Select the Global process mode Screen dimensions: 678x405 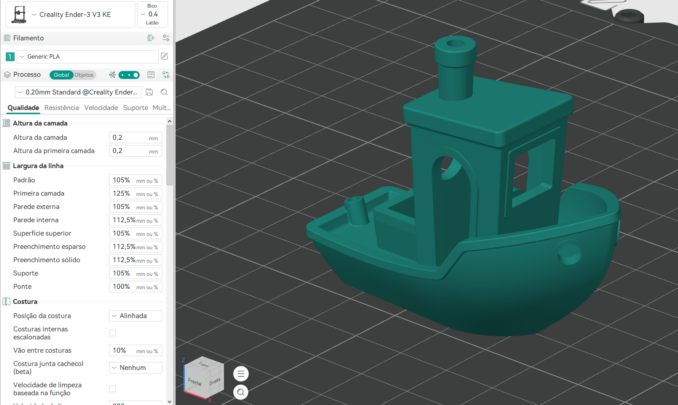(61, 75)
